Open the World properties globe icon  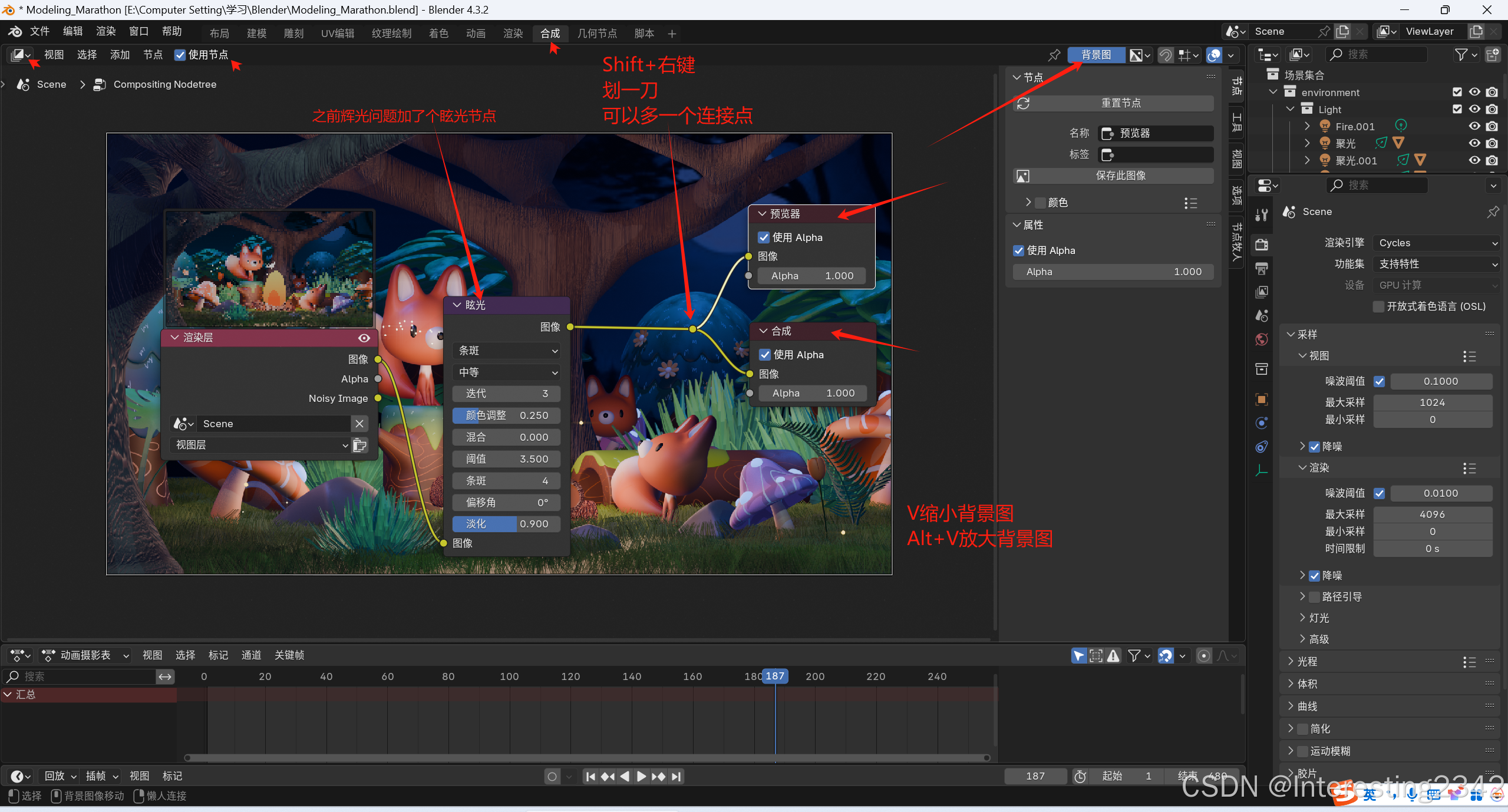(1262, 339)
